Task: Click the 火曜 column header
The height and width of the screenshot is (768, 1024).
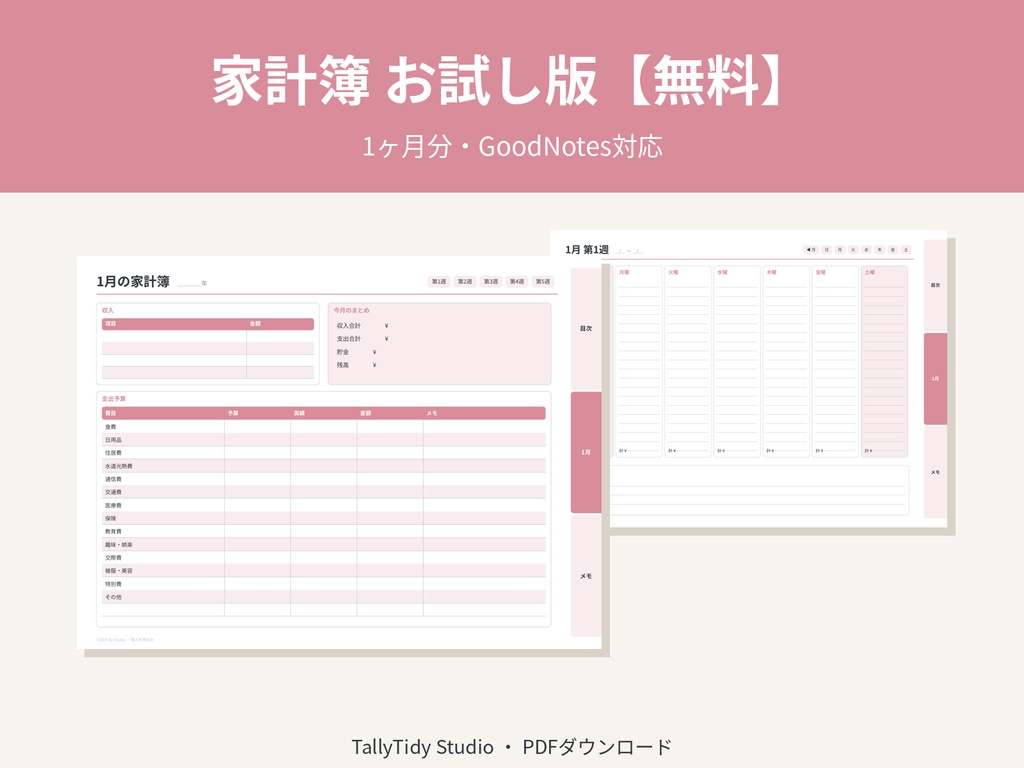Action: point(673,272)
